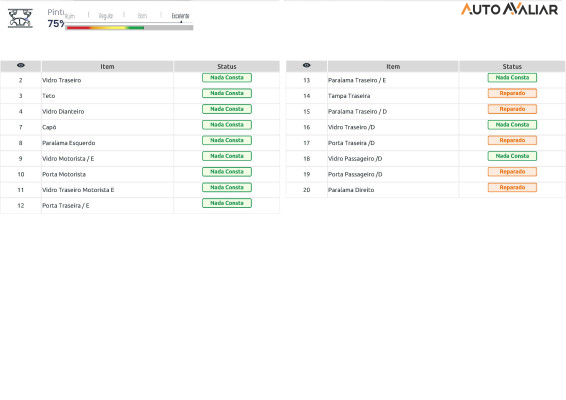Select the Excelente rating label
Viewport: 566px width, 400px height.
pyautogui.click(x=180, y=16)
